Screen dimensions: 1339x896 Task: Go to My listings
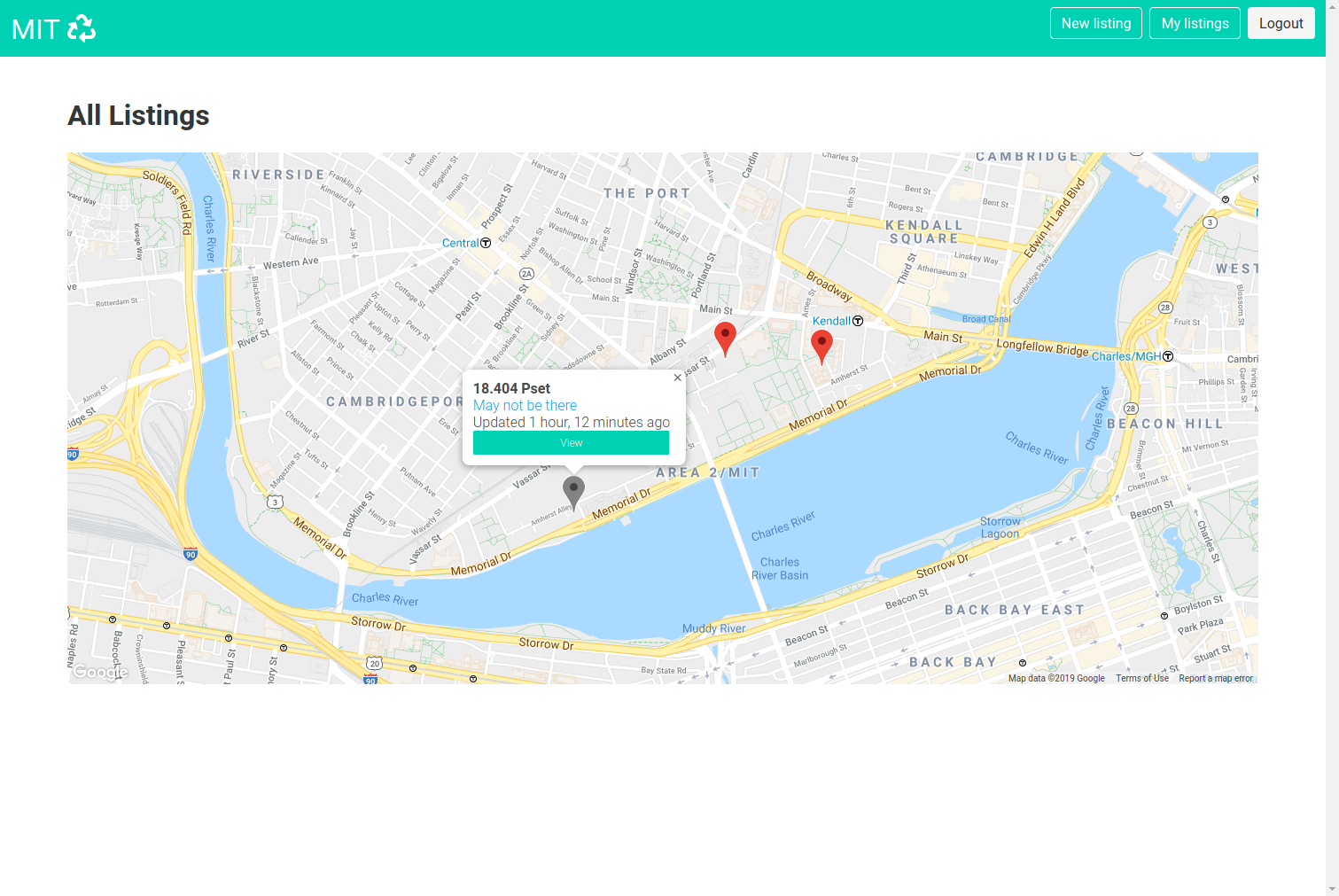coord(1195,23)
